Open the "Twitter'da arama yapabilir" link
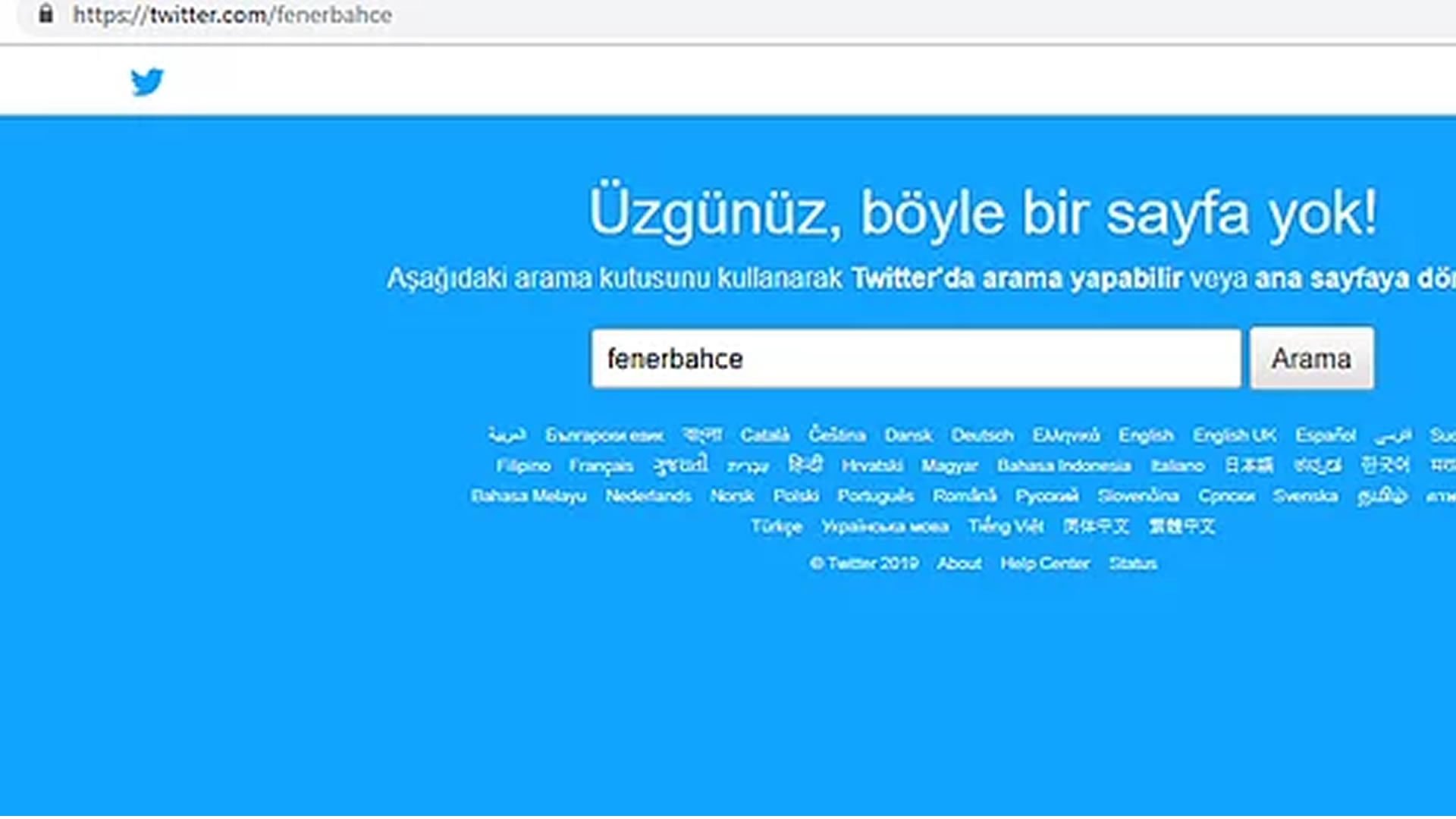 click(x=1016, y=278)
